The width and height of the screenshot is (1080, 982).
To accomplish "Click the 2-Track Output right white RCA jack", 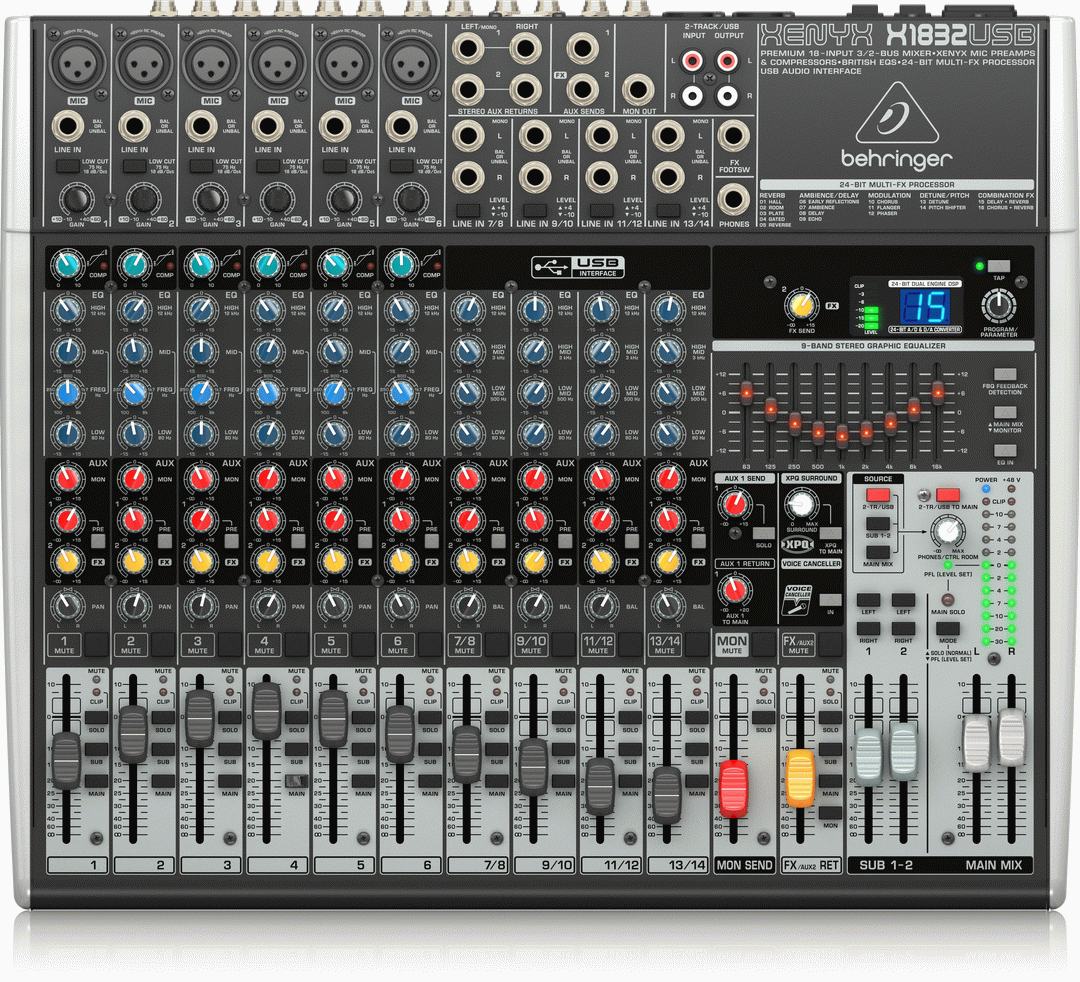I will [727, 95].
